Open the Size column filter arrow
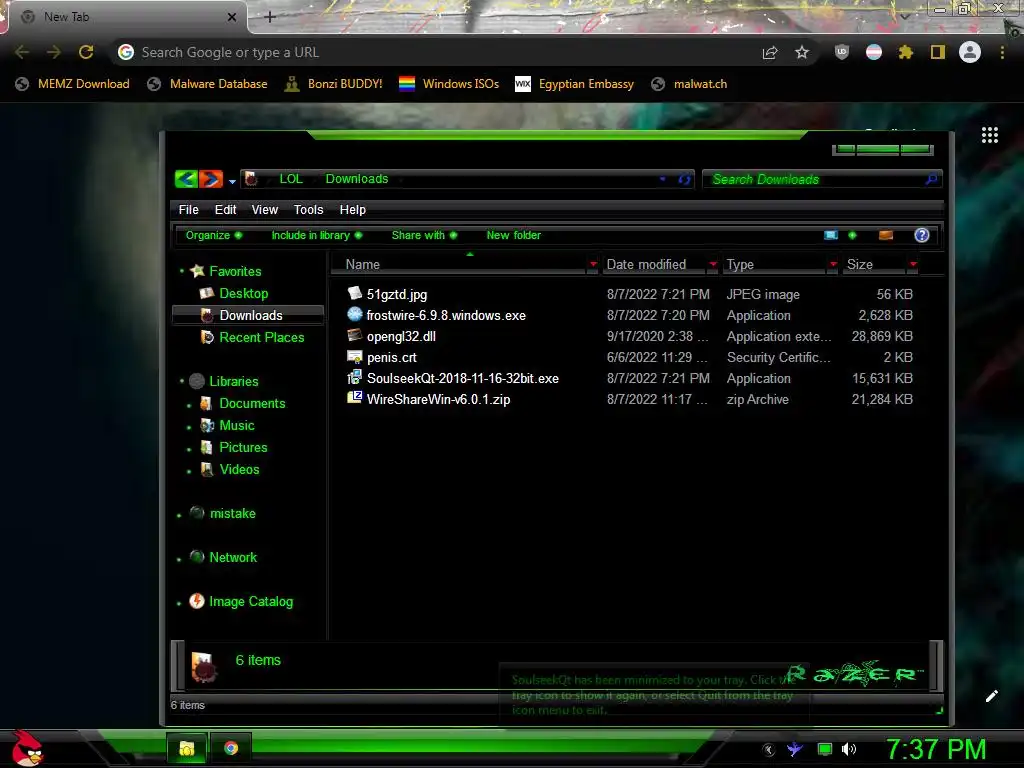This screenshot has height=768, width=1024. (913, 264)
